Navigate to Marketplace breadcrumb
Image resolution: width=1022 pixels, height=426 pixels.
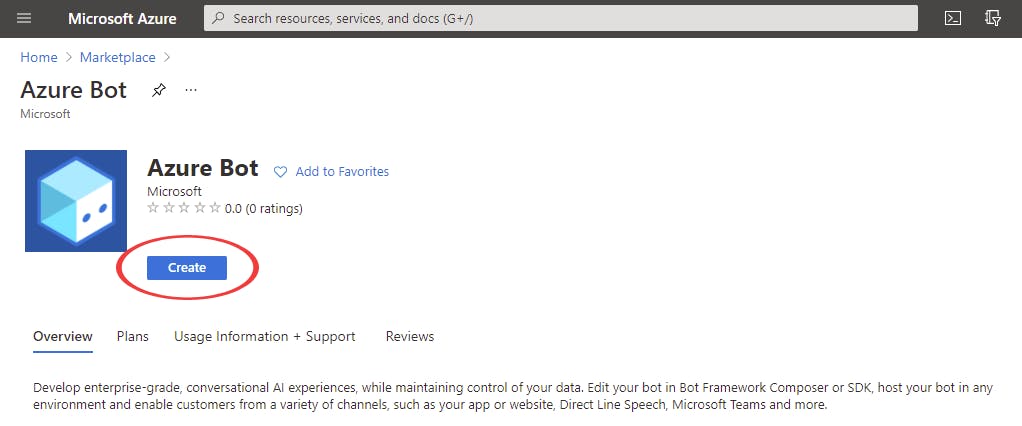pos(118,57)
